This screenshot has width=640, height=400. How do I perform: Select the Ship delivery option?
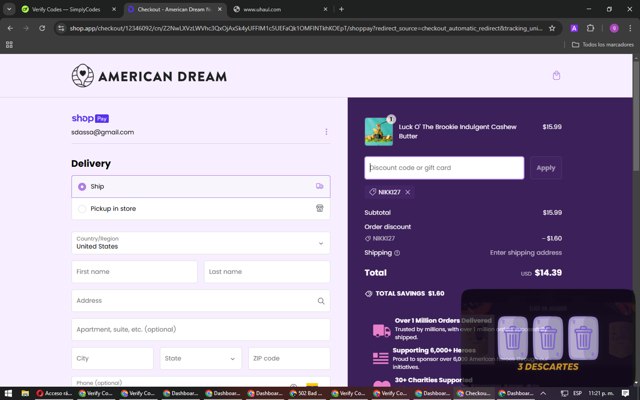click(201, 187)
